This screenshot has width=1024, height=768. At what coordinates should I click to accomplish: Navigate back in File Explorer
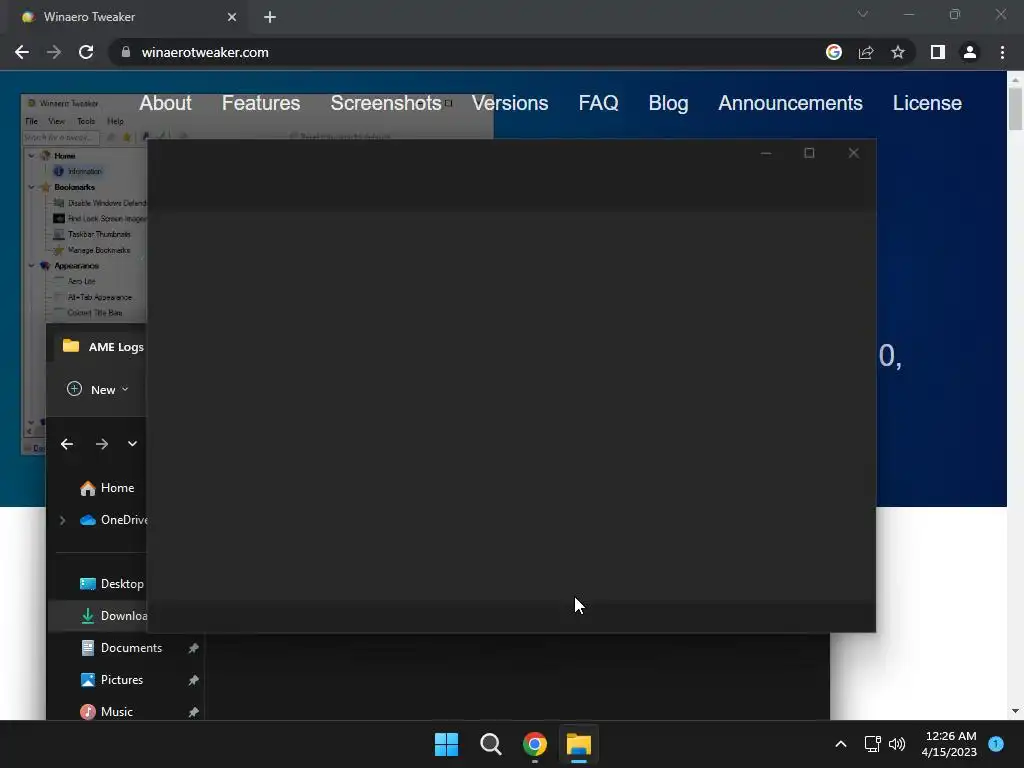coord(67,444)
